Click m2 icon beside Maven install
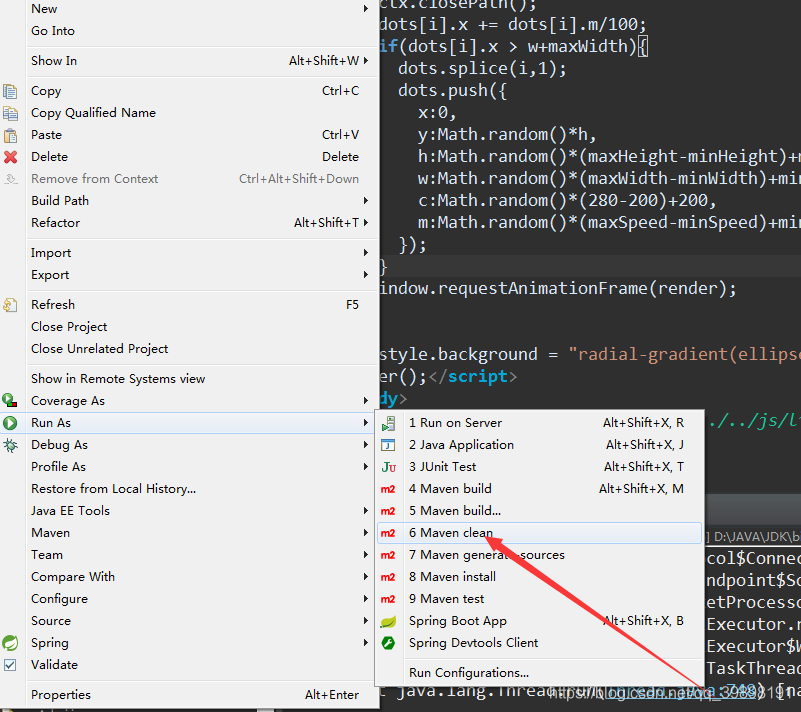This screenshot has height=712, width=801. point(388,577)
